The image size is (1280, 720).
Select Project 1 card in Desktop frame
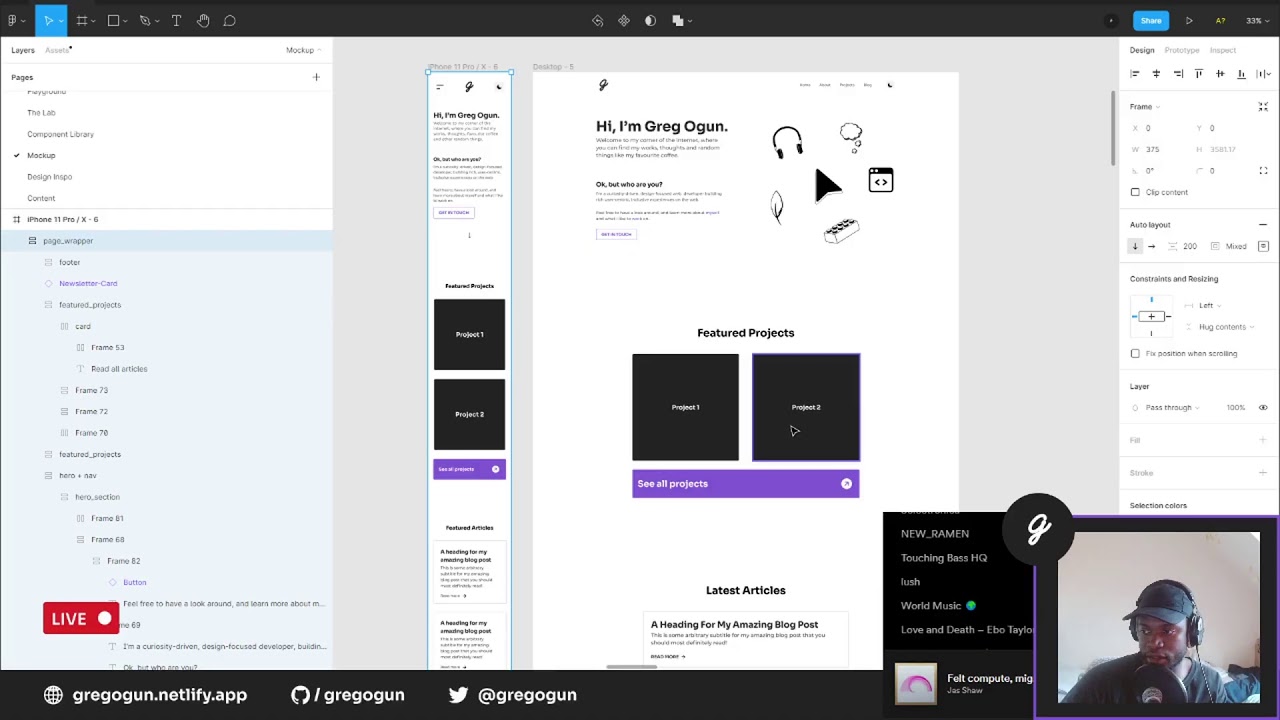(685, 407)
